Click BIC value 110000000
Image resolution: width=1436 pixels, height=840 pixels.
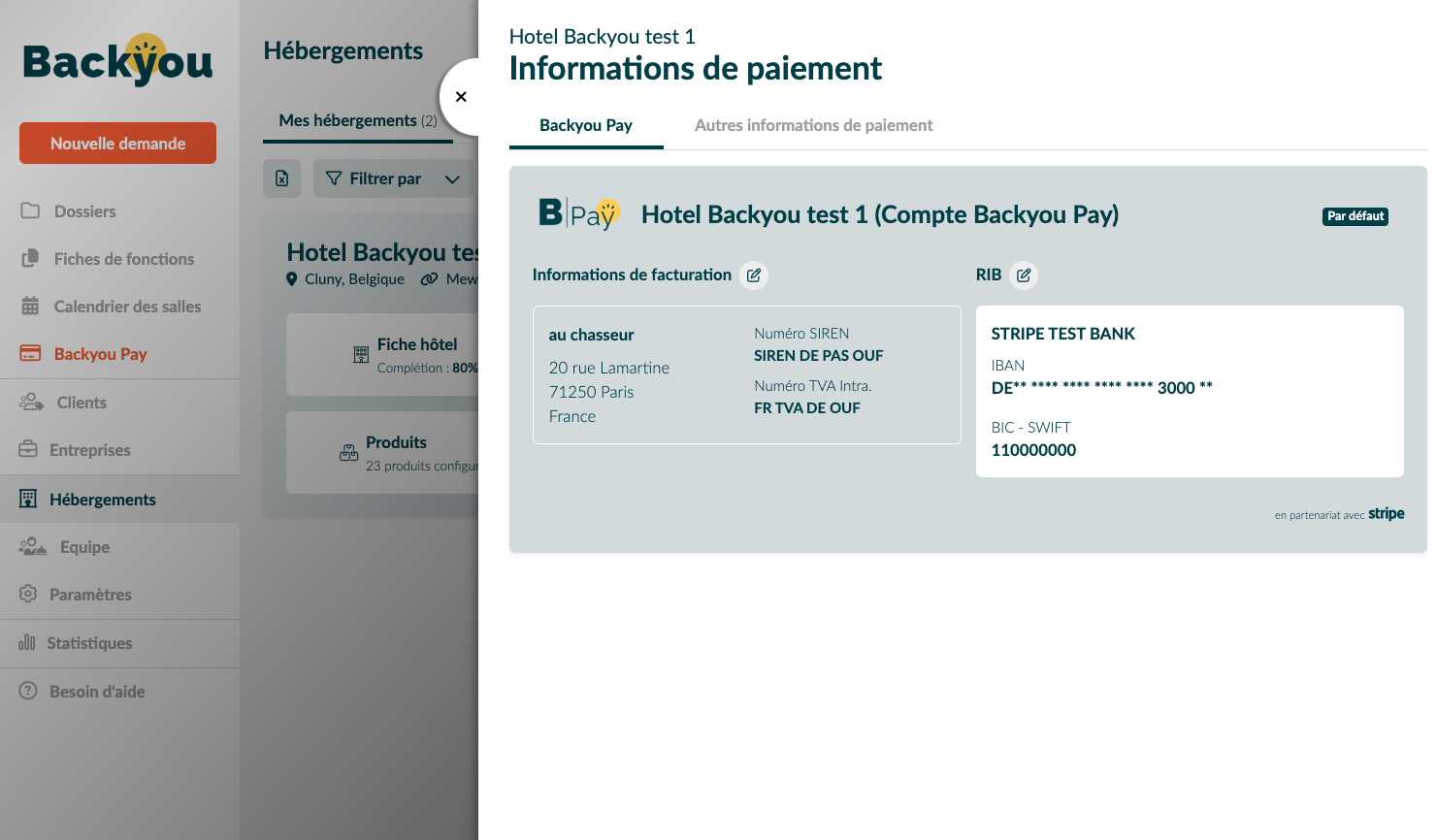1033,450
